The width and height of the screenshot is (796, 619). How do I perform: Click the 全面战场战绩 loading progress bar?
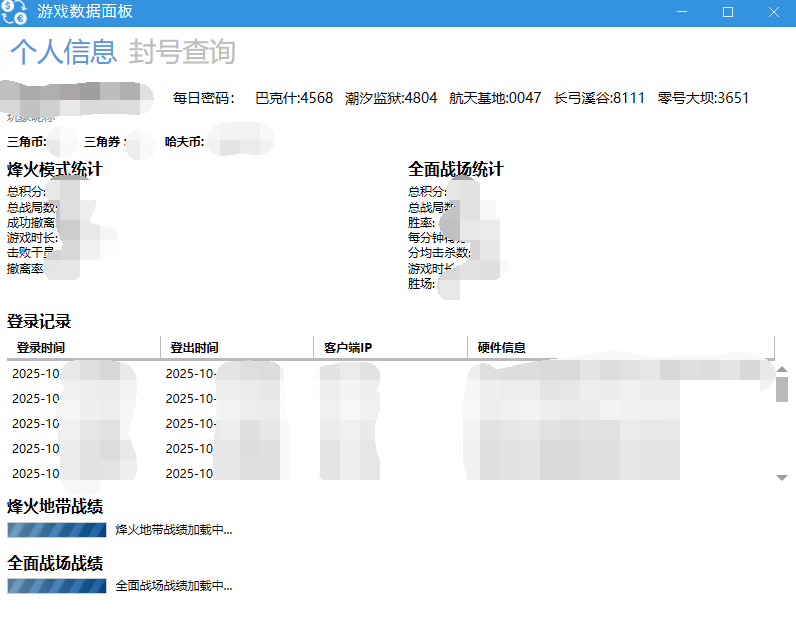coord(57,586)
